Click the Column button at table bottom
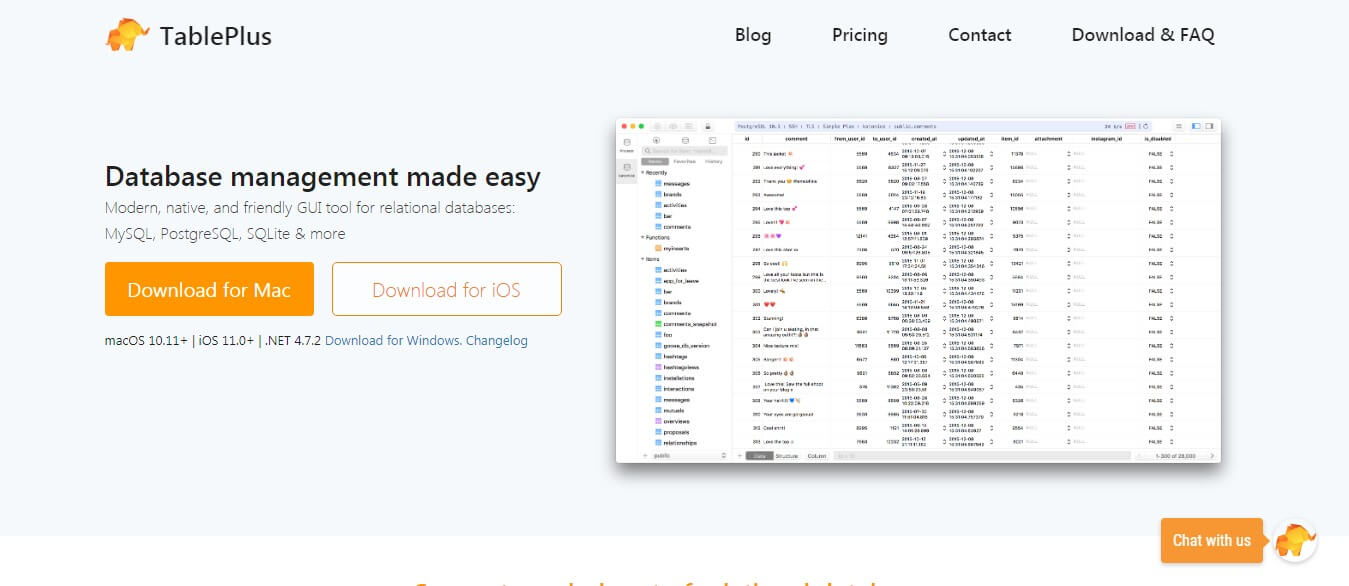Viewport: 1349px width, 586px height. pyautogui.click(x=816, y=456)
